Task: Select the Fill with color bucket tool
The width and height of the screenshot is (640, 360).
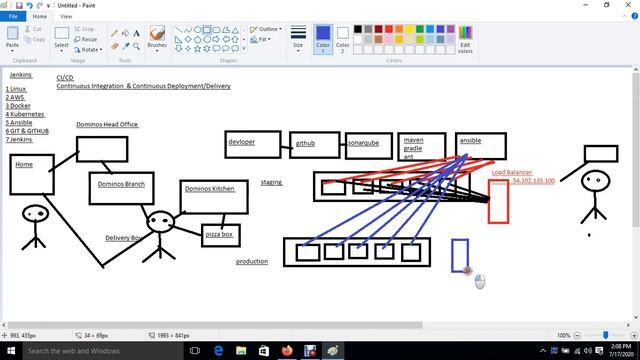Action: tap(126, 33)
